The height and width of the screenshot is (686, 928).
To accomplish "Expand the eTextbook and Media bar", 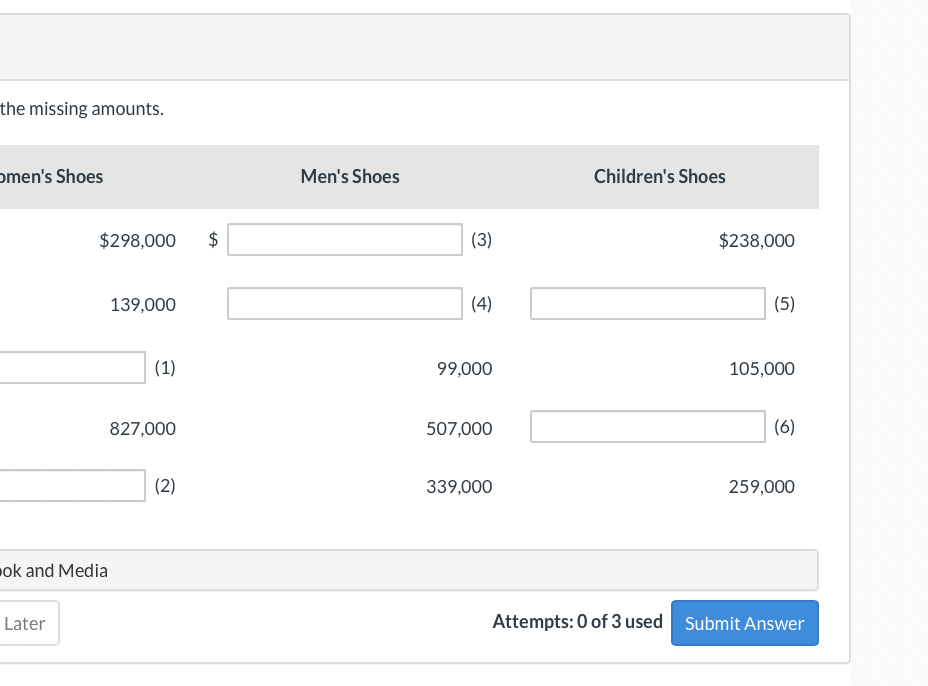I will (400, 570).
